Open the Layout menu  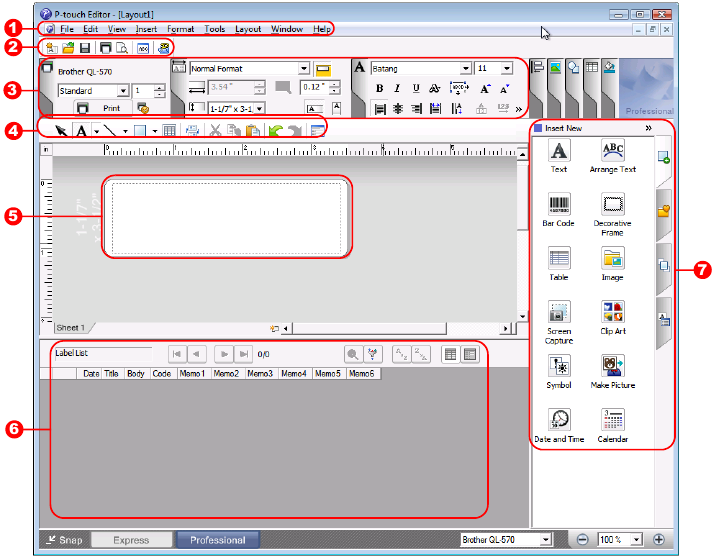pyautogui.click(x=248, y=29)
